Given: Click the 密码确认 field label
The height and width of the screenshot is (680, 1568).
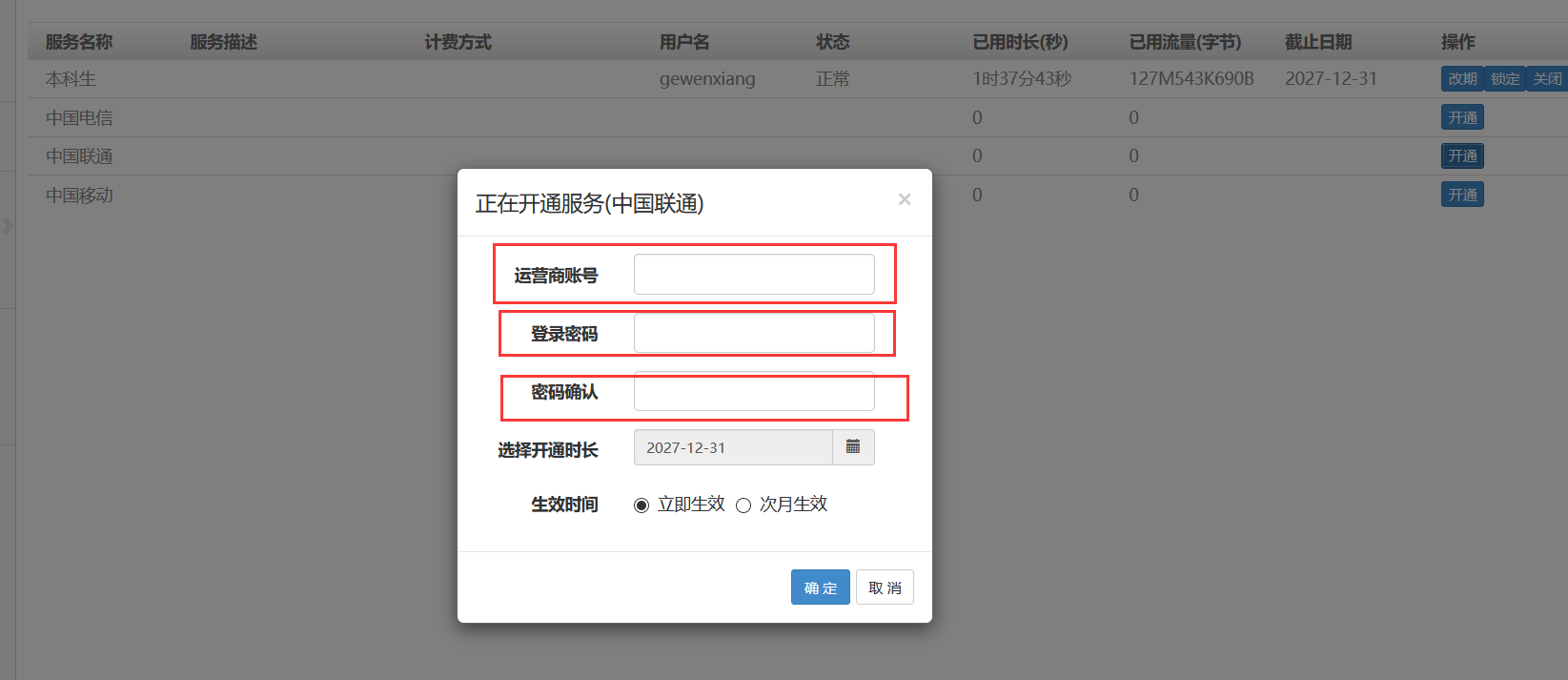Looking at the screenshot, I should [564, 392].
